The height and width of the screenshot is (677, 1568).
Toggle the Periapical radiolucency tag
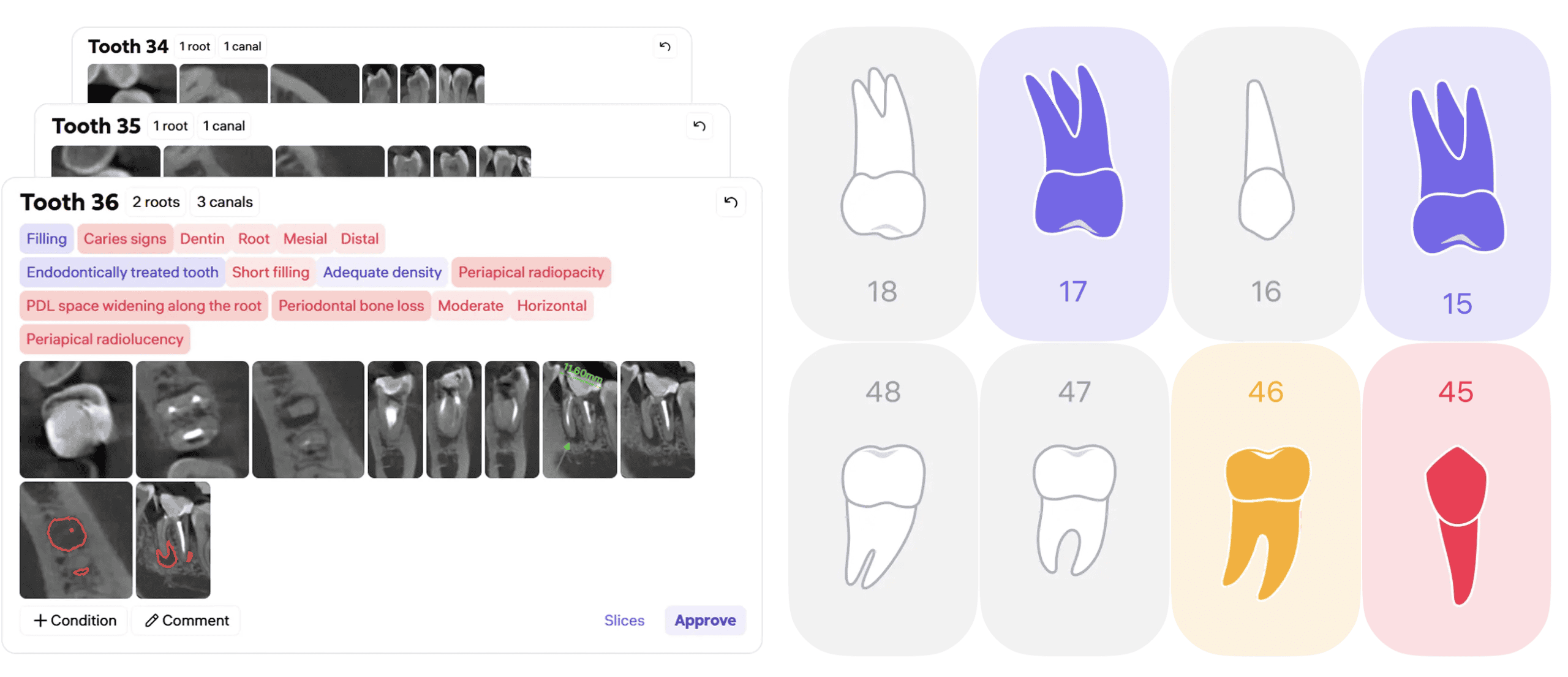[105, 339]
